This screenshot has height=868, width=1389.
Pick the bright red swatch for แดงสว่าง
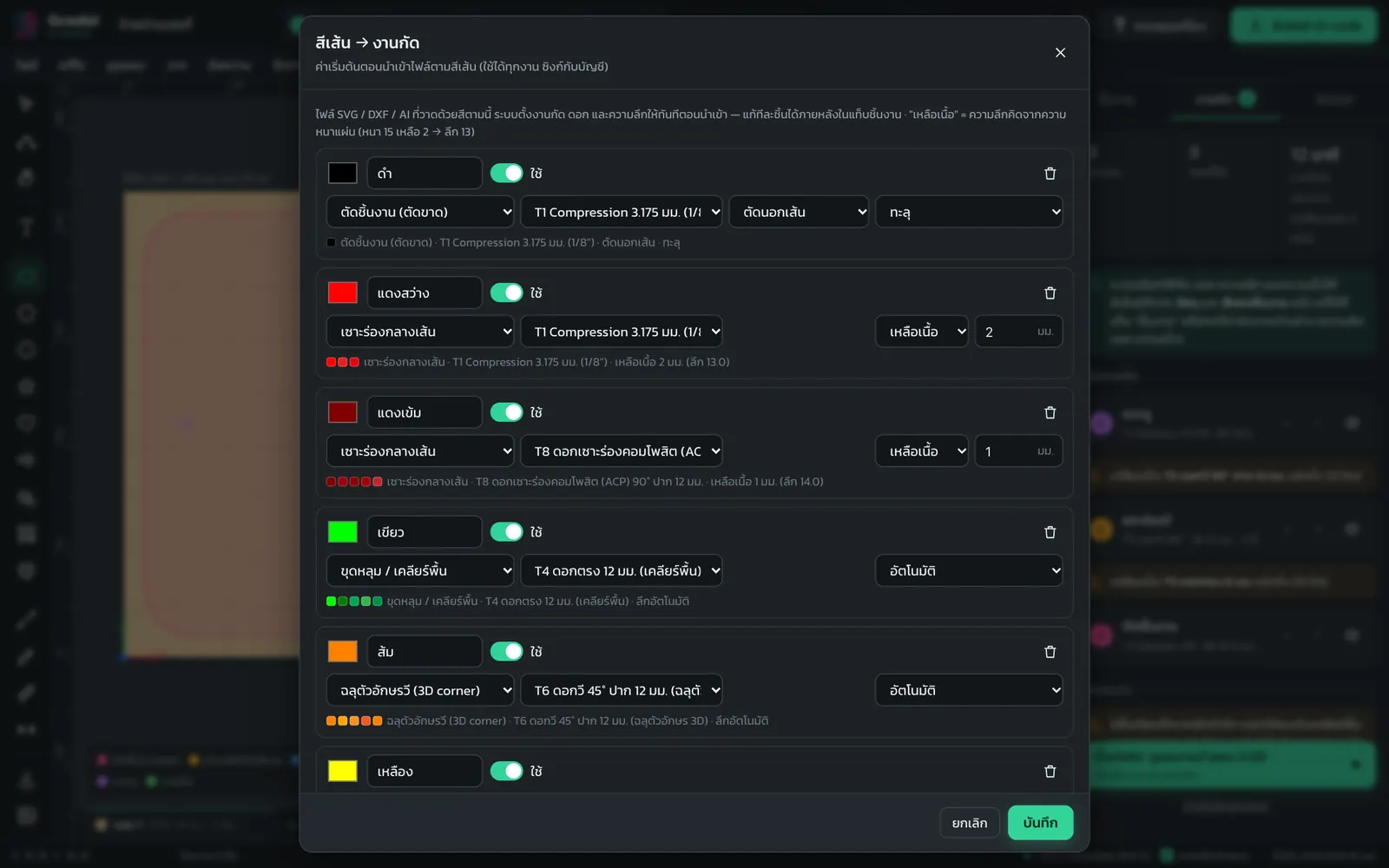[343, 293]
